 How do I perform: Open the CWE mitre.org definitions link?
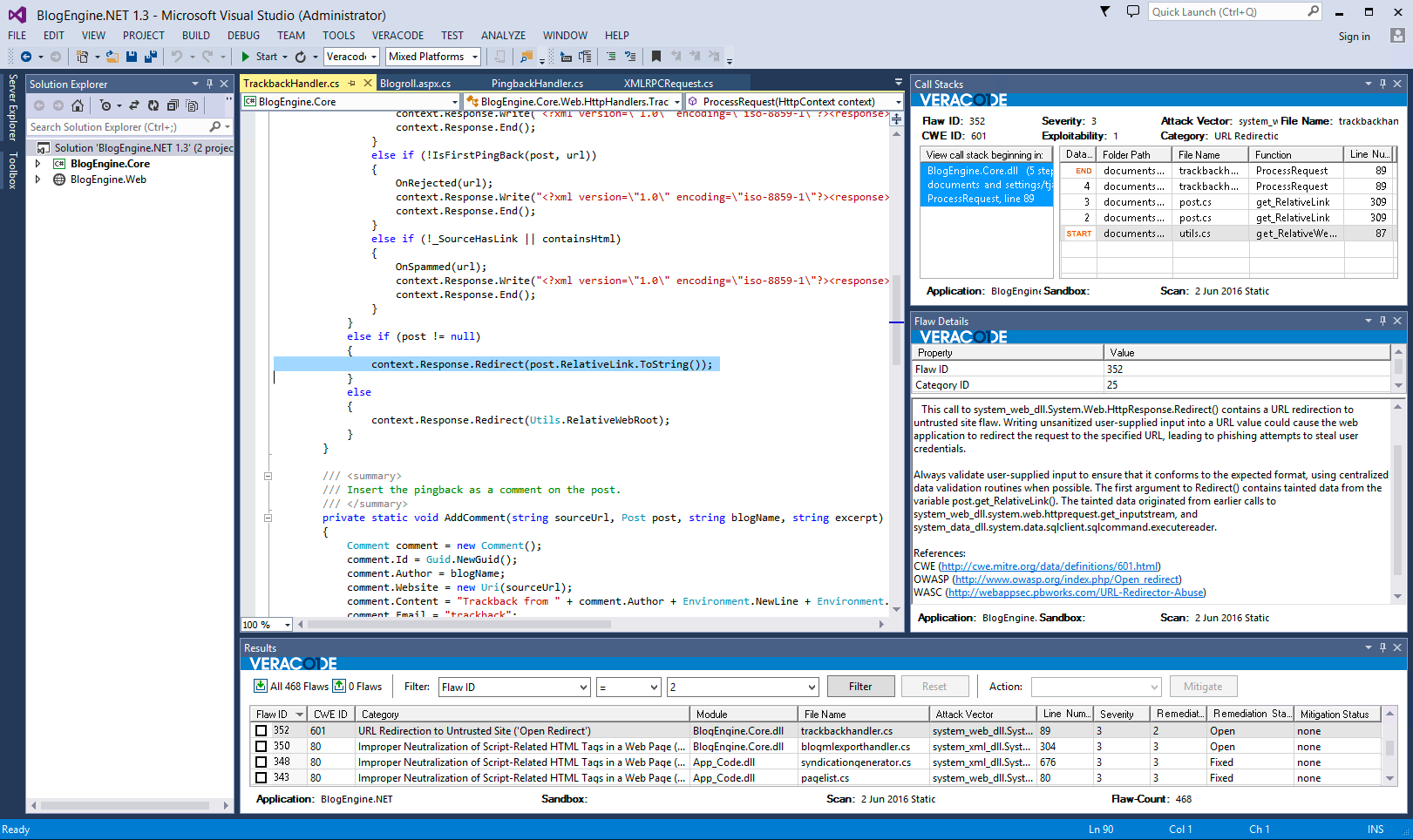1050,566
